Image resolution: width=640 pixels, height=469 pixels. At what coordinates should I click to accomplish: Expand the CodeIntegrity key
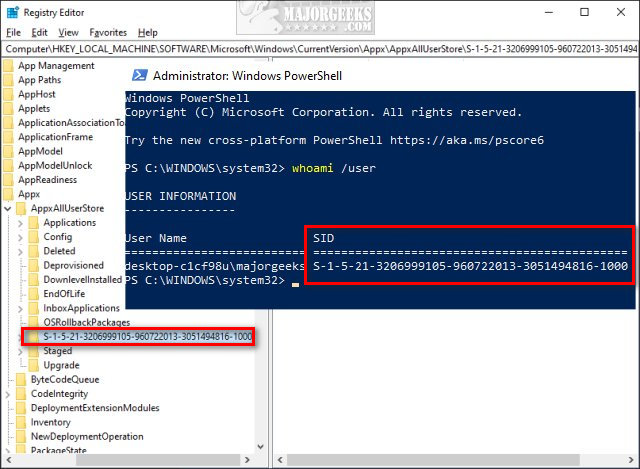(8, 394)
